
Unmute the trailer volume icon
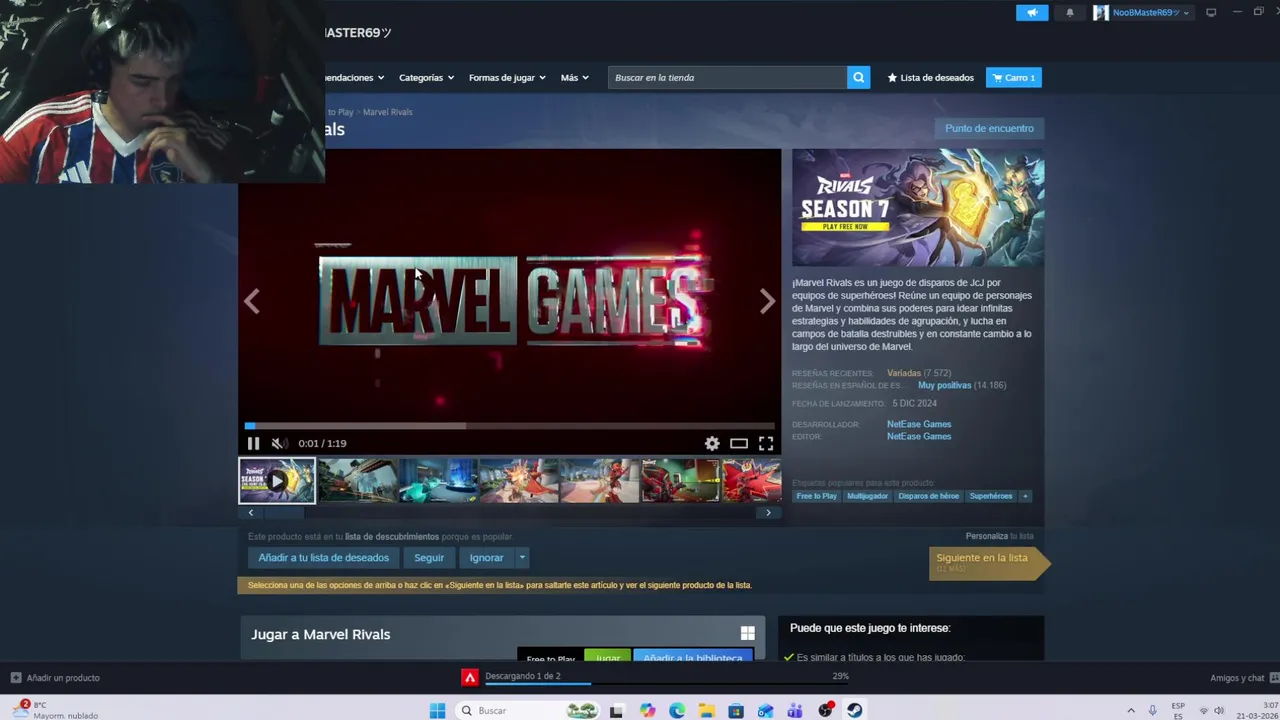tap(280, 443)
